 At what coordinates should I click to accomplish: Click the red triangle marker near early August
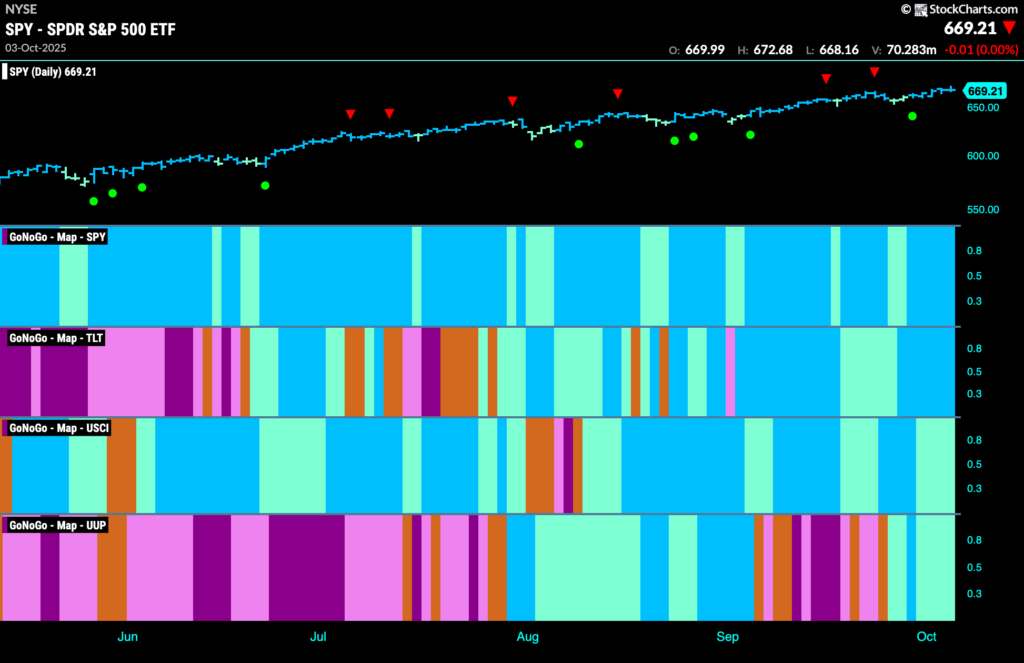513,101
